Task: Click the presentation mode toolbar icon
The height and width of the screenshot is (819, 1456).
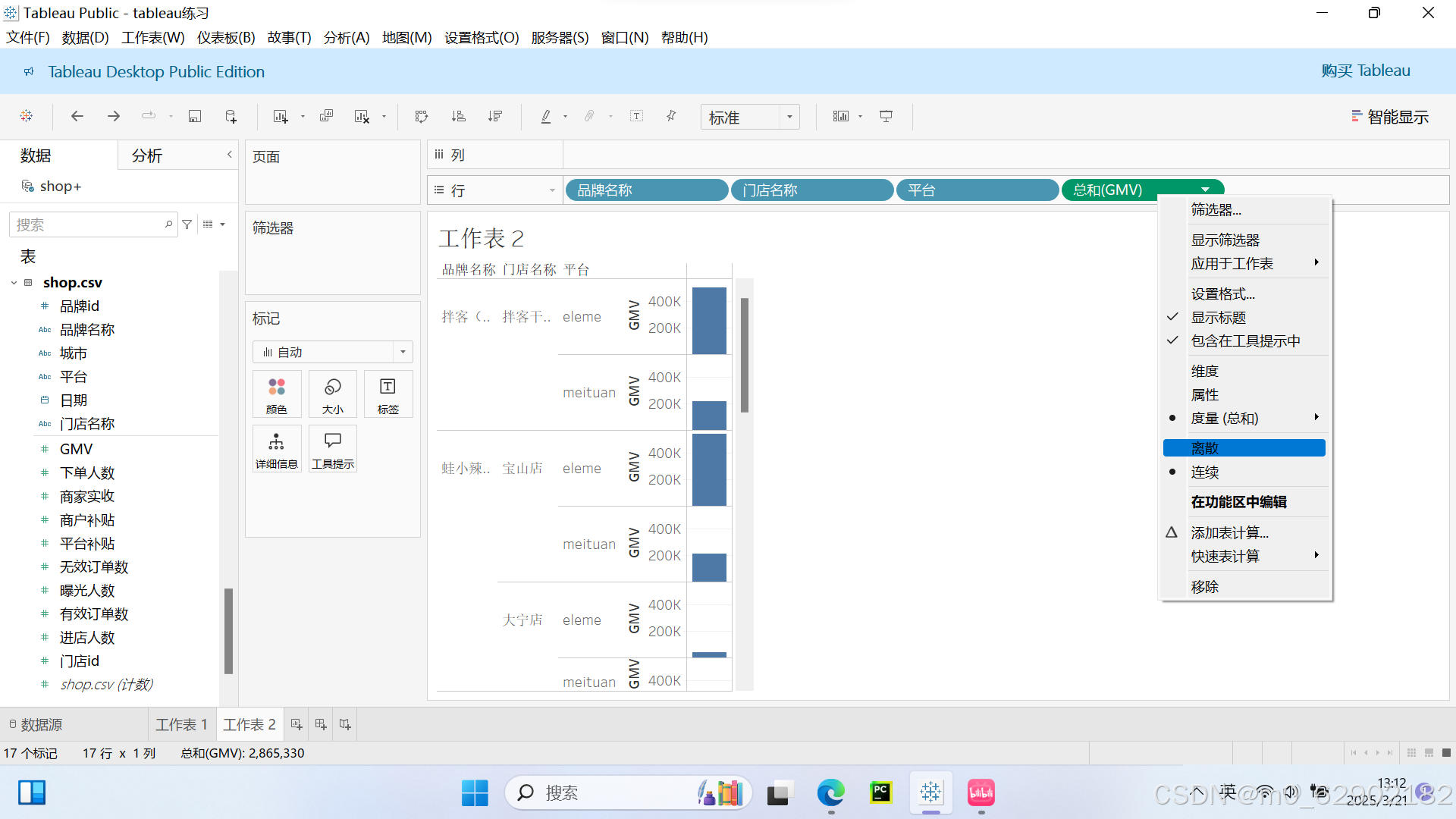Action: (x=886, y=116)
